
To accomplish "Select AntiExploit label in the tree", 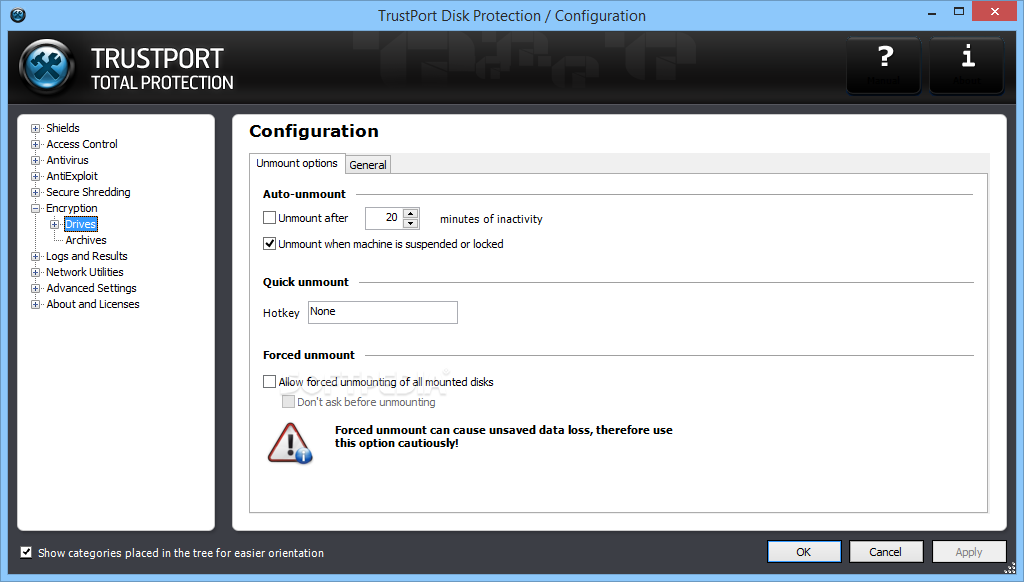I will 72,176.
